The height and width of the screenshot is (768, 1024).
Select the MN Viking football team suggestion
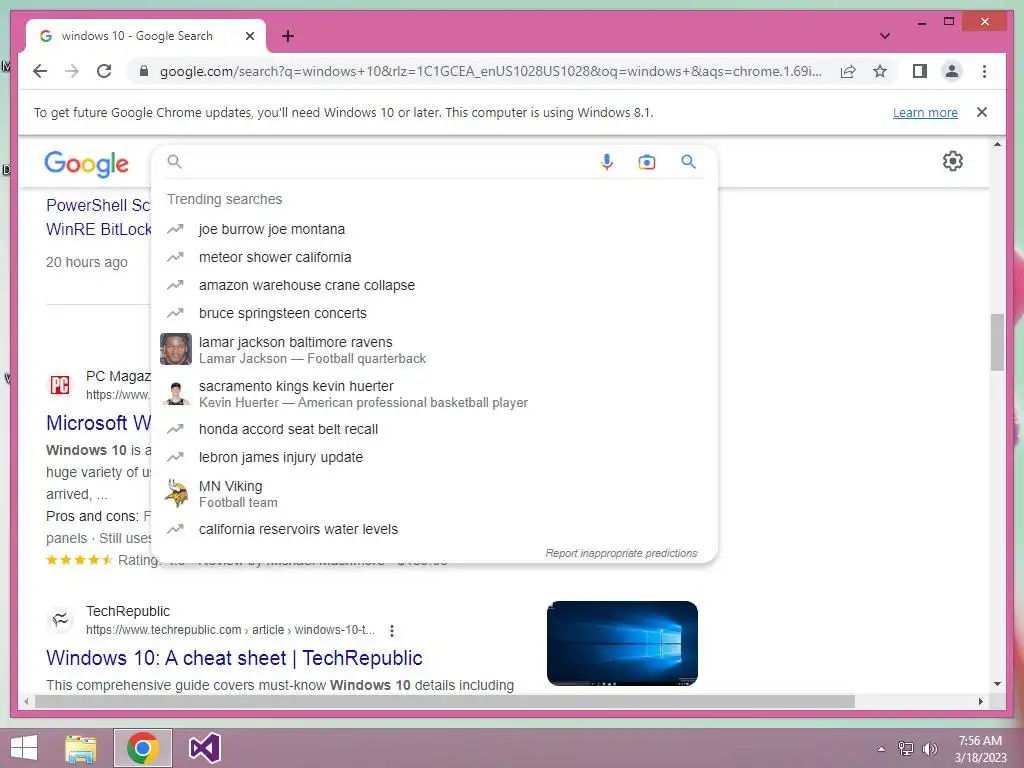pos(434,494)
